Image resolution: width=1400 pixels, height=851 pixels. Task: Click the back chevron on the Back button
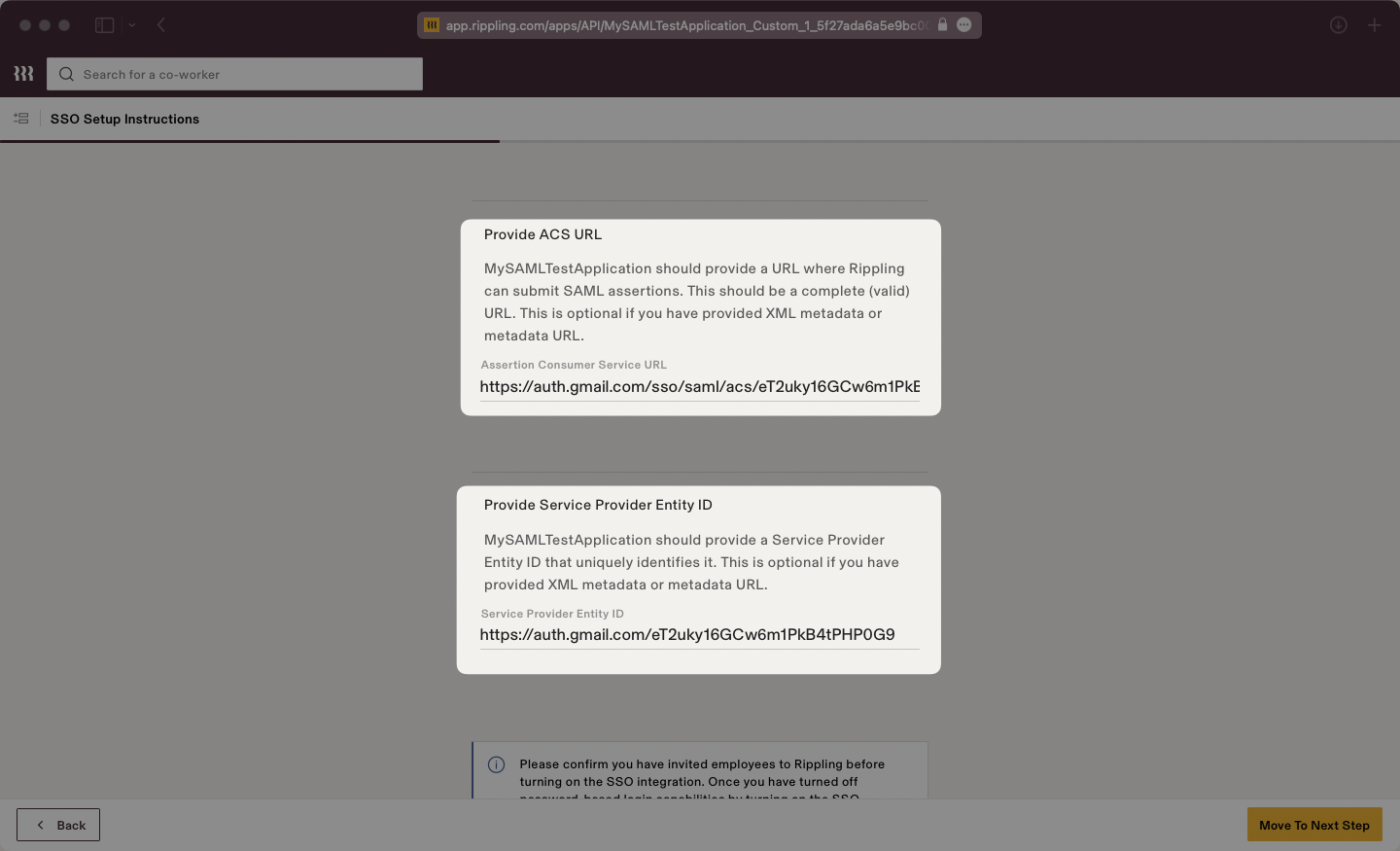(38, 825)
